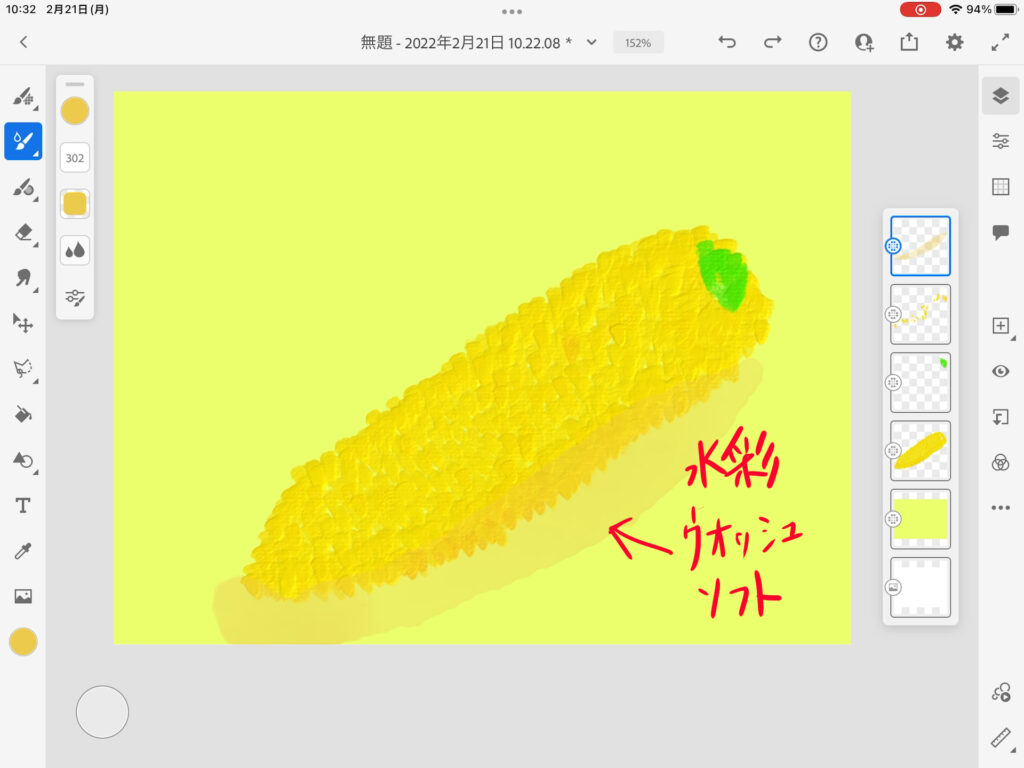
Task: Toggle the Layers panel view
Action: coord(1000,95)
